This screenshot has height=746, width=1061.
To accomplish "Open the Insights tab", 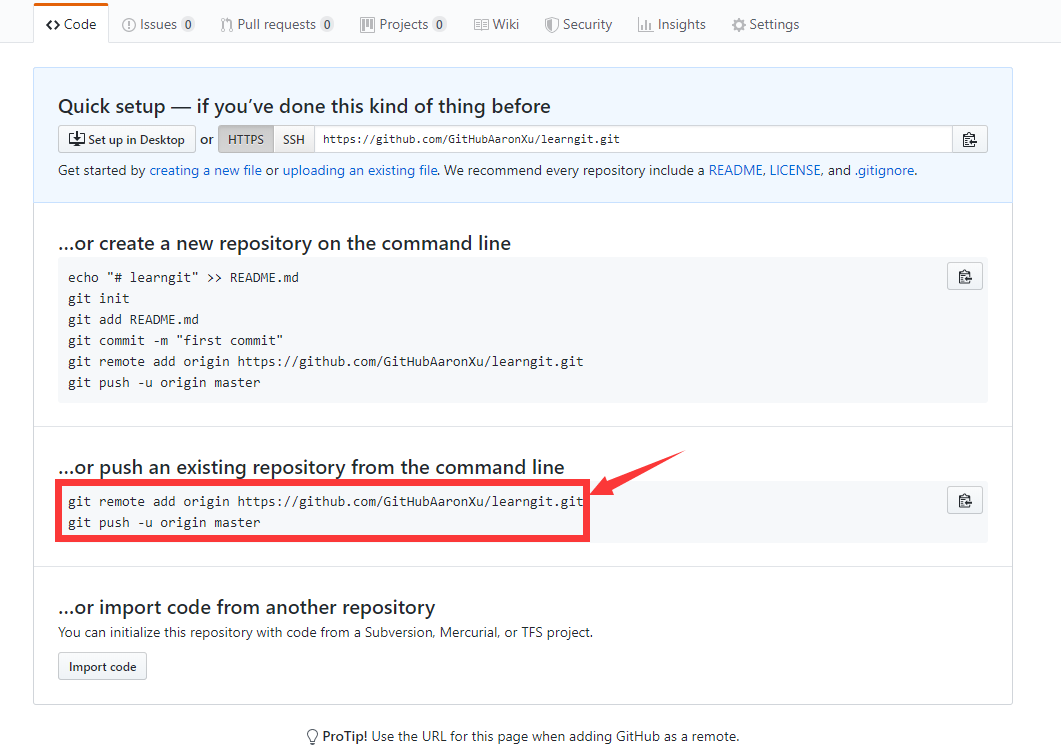I will point(672,24).
